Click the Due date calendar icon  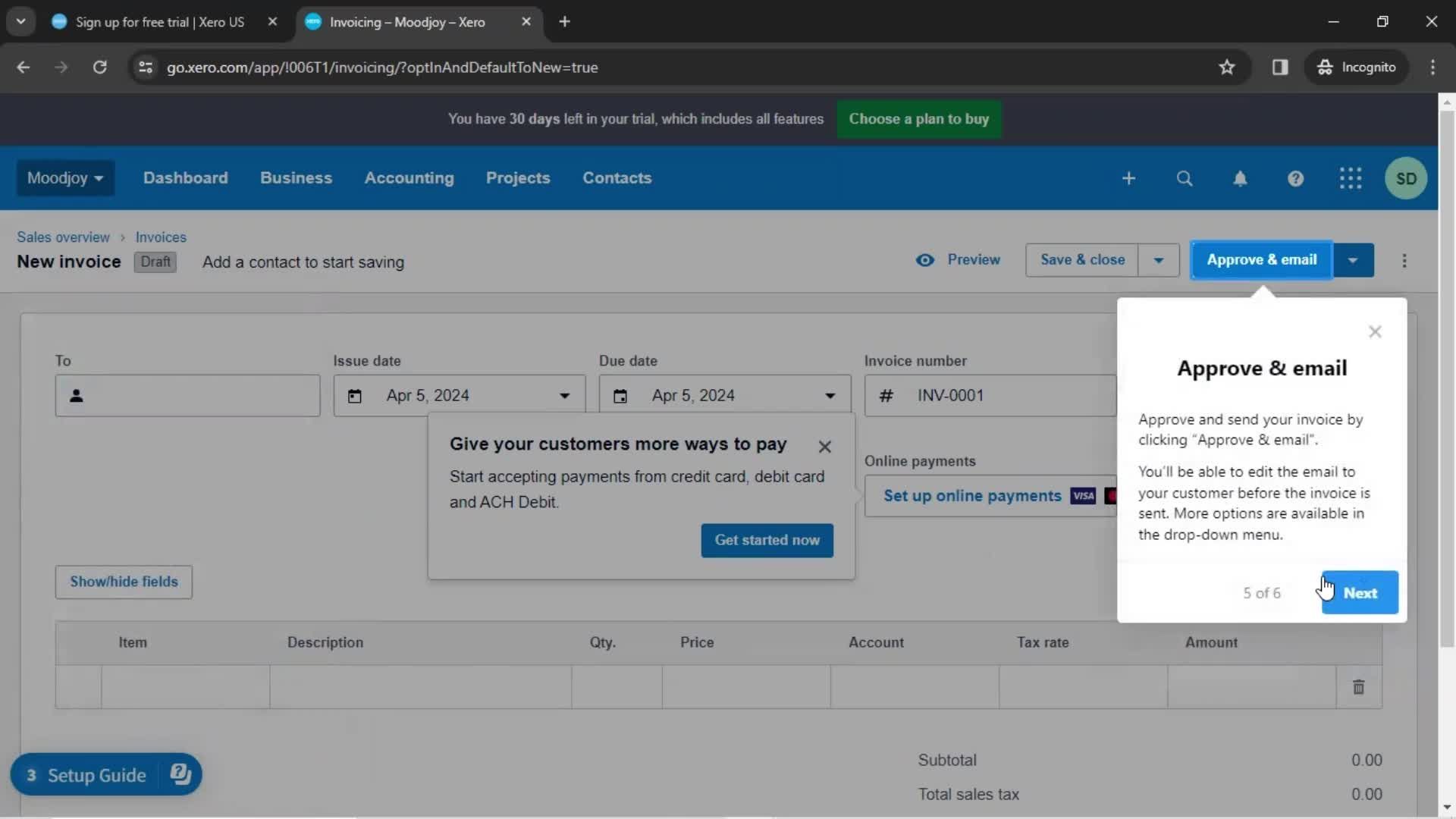tap(620, 396)
